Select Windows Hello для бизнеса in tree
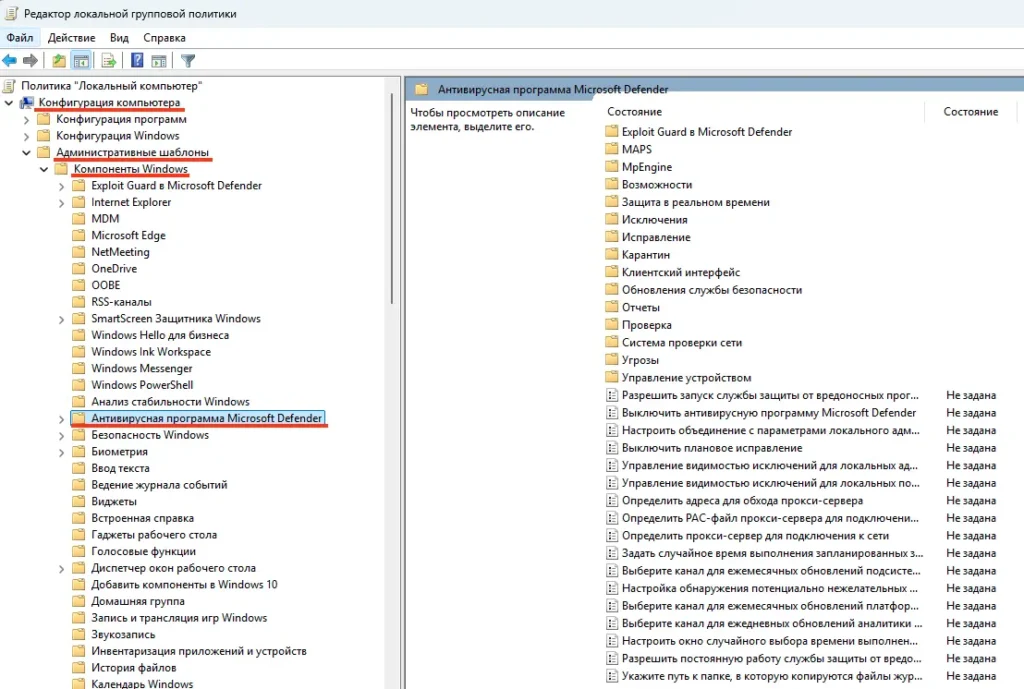Screen dimensions: 1024x689 coord(160,335)
